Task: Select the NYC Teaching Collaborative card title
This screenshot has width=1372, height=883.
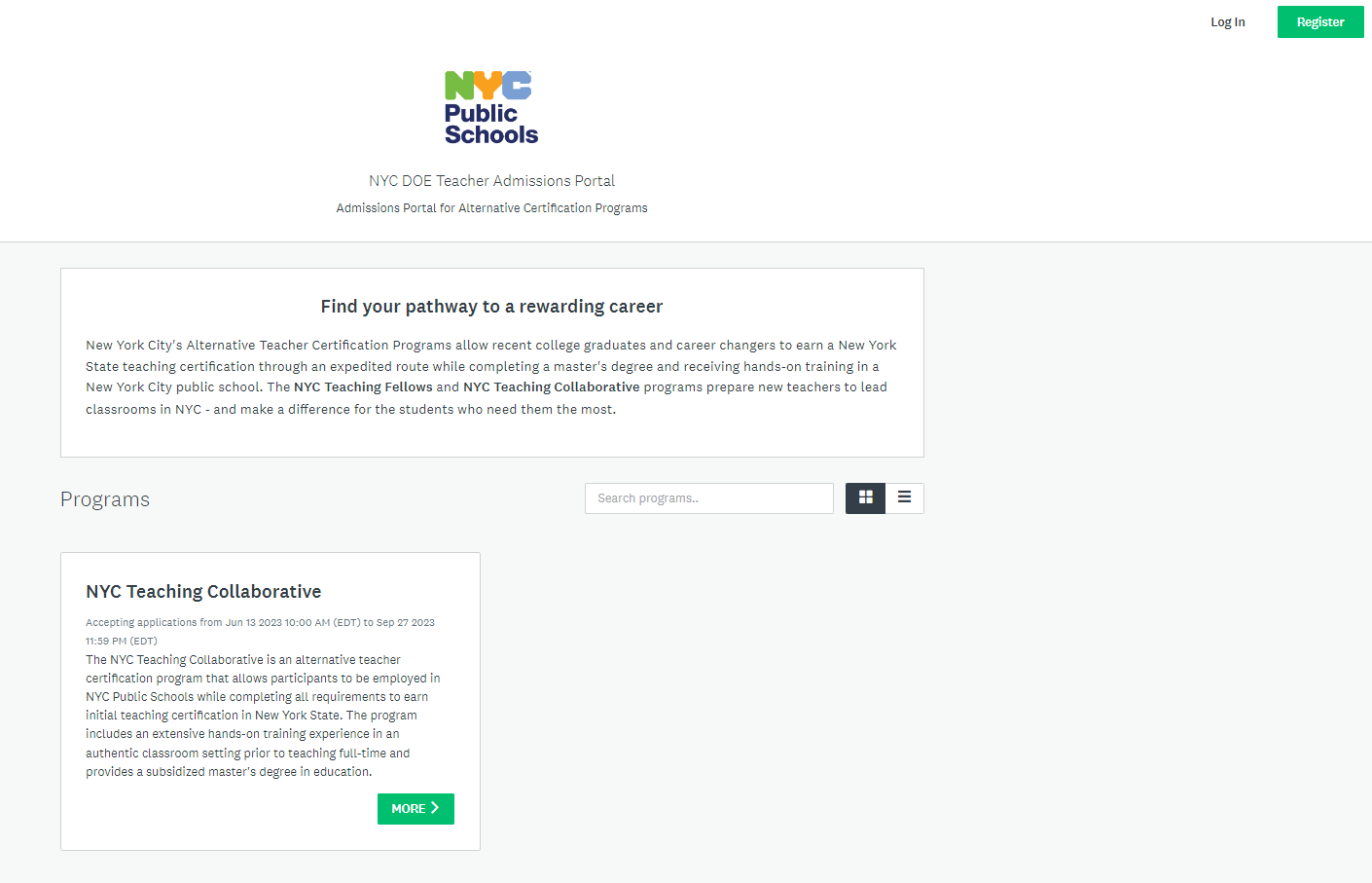Action: (x=203, y=592)
